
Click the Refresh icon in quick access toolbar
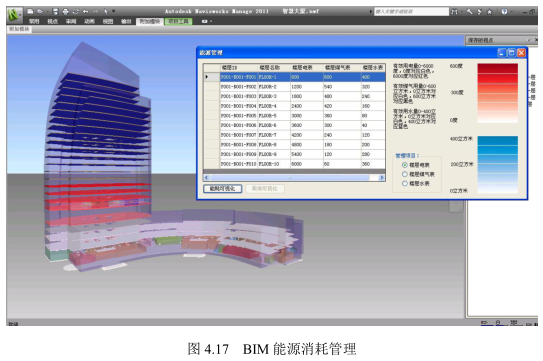click(75, 11)
